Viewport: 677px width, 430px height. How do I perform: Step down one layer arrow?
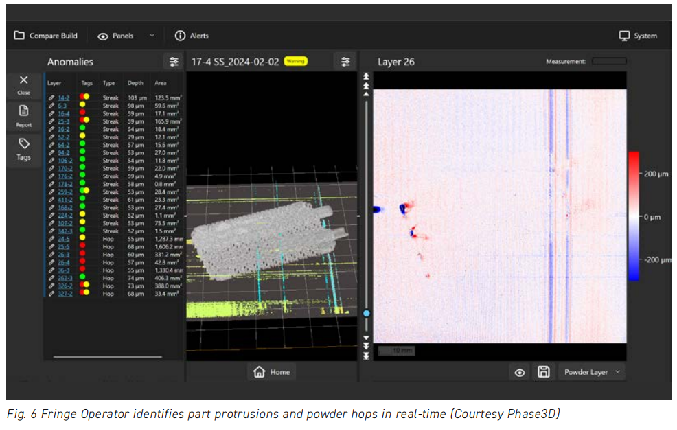tap(366, 338)
